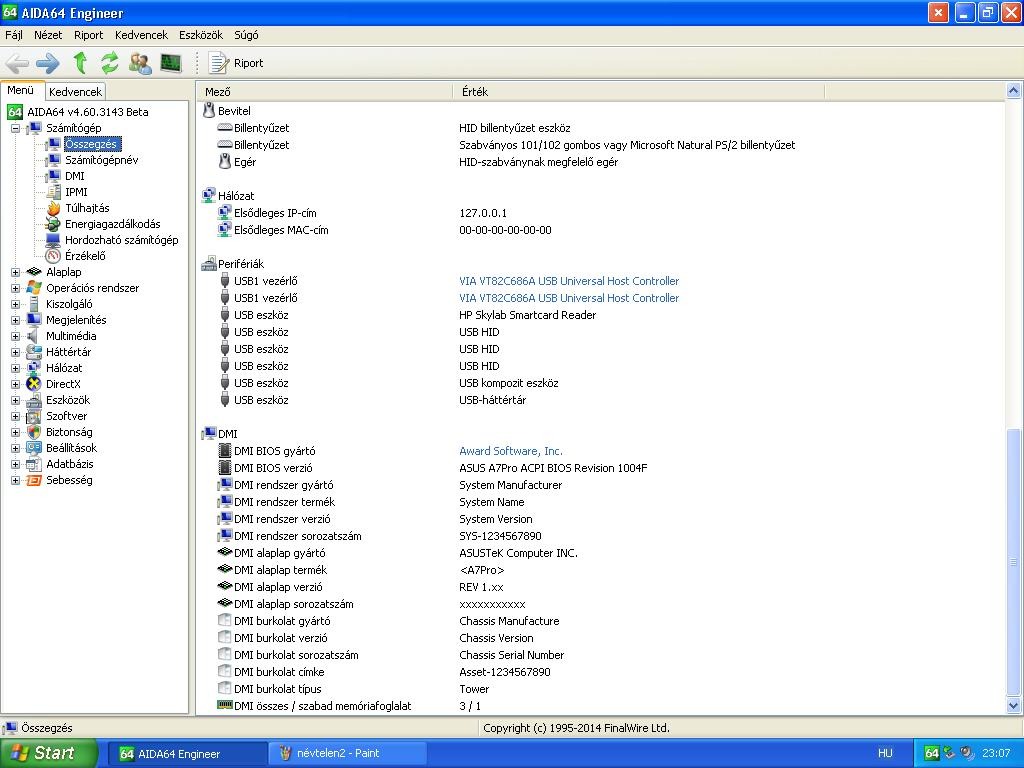The image size is (1024, 768).
Task: Click the Túlhajtás flame icon
Action: click(x=53, y=208)
